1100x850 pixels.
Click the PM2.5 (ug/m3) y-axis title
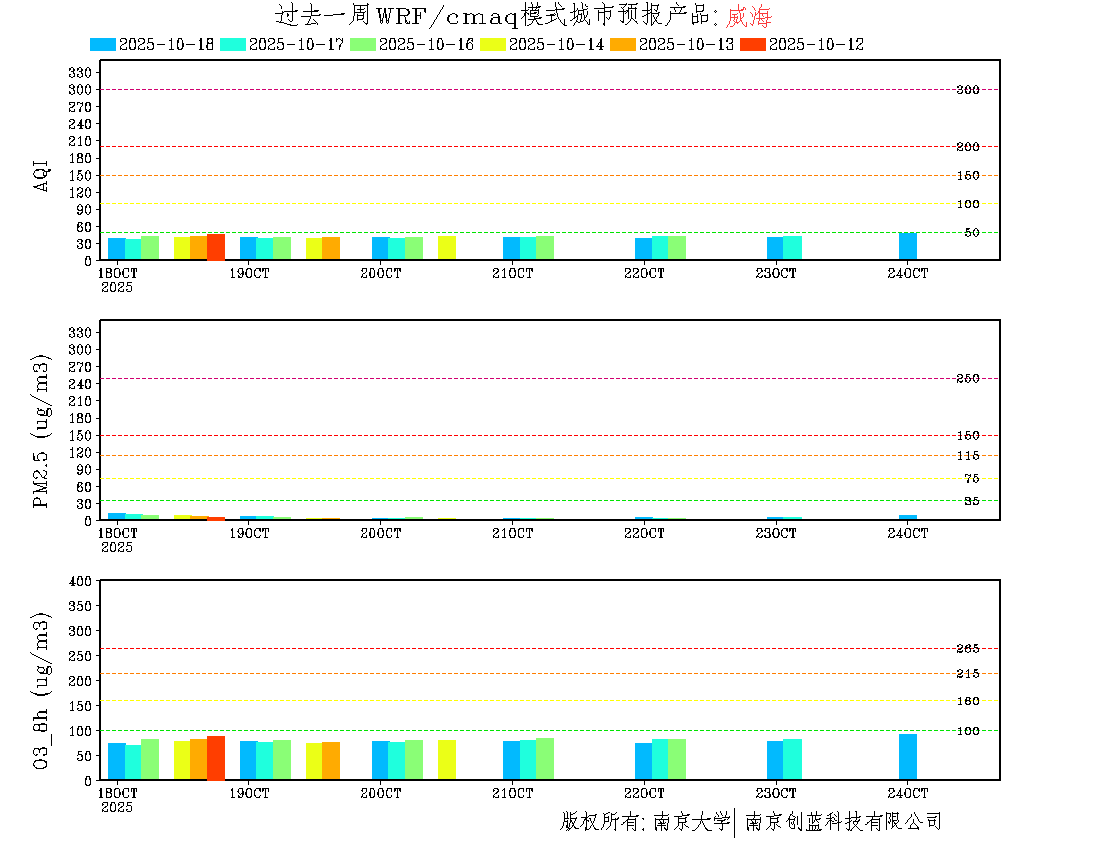pyautogui.click(x=42, y=431)
